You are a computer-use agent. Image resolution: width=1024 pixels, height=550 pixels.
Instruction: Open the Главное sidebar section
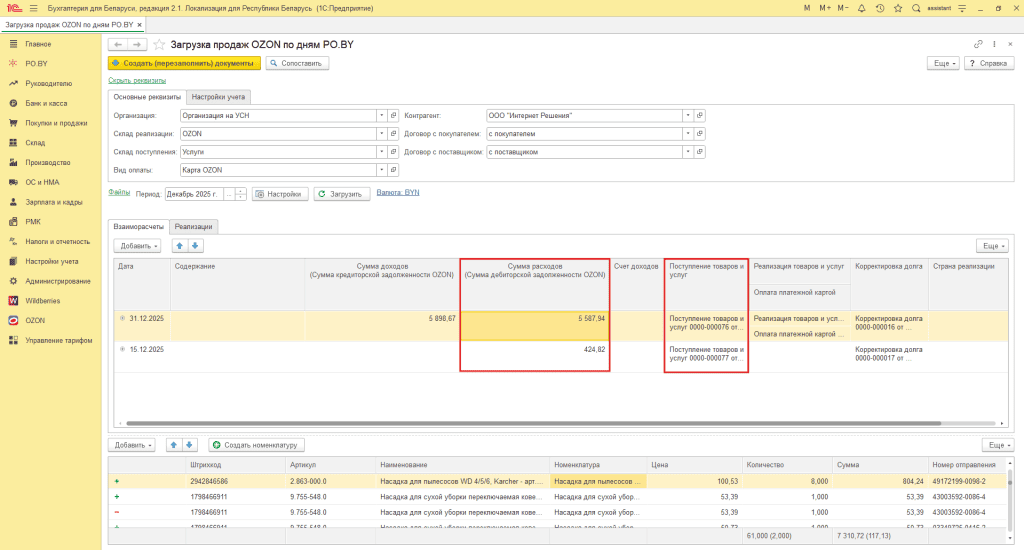coord(38,44)
